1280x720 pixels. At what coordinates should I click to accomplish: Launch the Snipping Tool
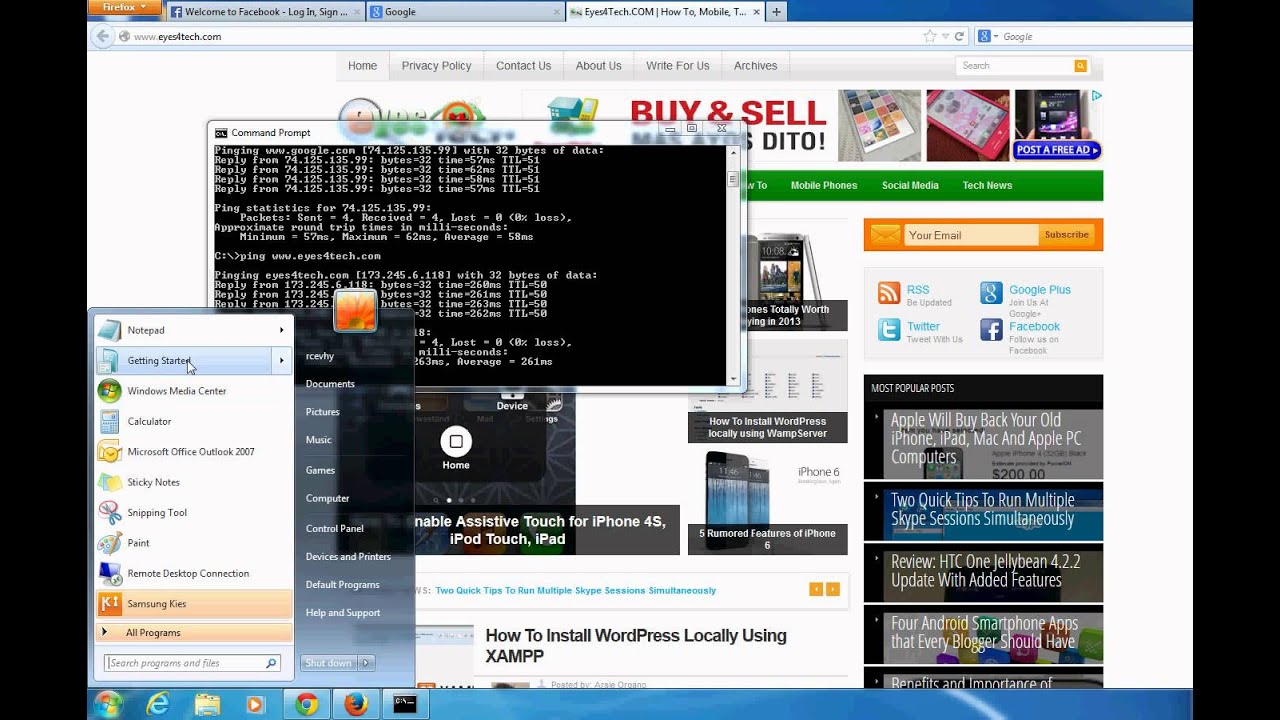point(194,513)
